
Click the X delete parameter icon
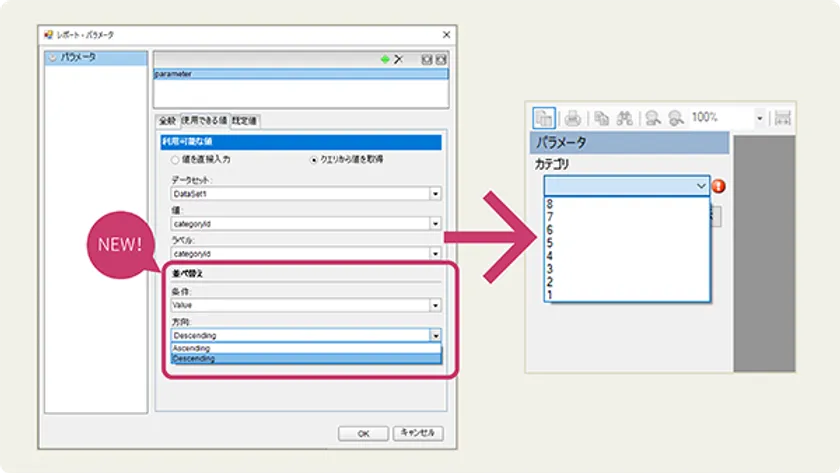pos(399,60)
